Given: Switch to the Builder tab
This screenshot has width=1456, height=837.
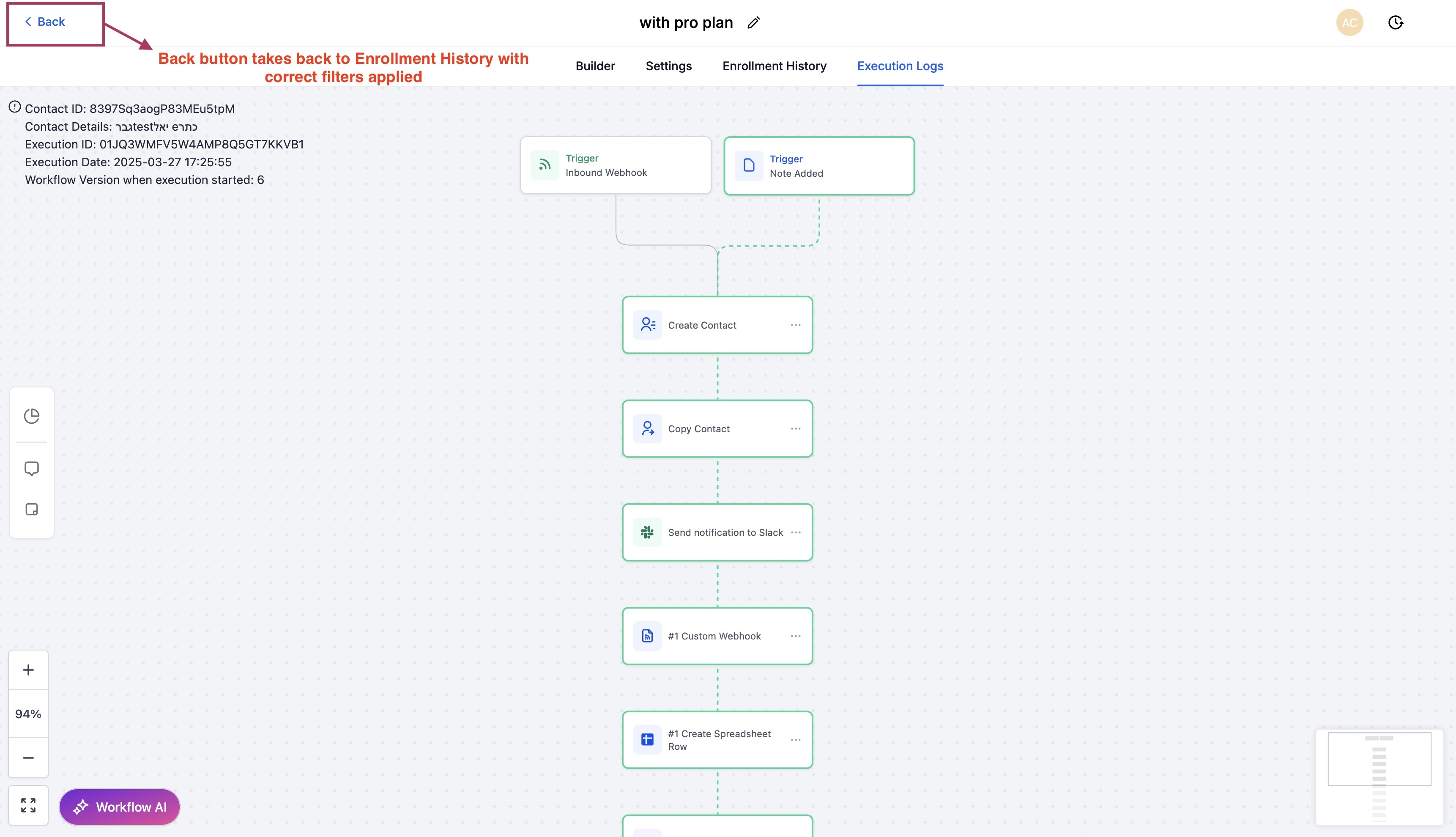Looking at the screenshot, I should coord(595,66).
